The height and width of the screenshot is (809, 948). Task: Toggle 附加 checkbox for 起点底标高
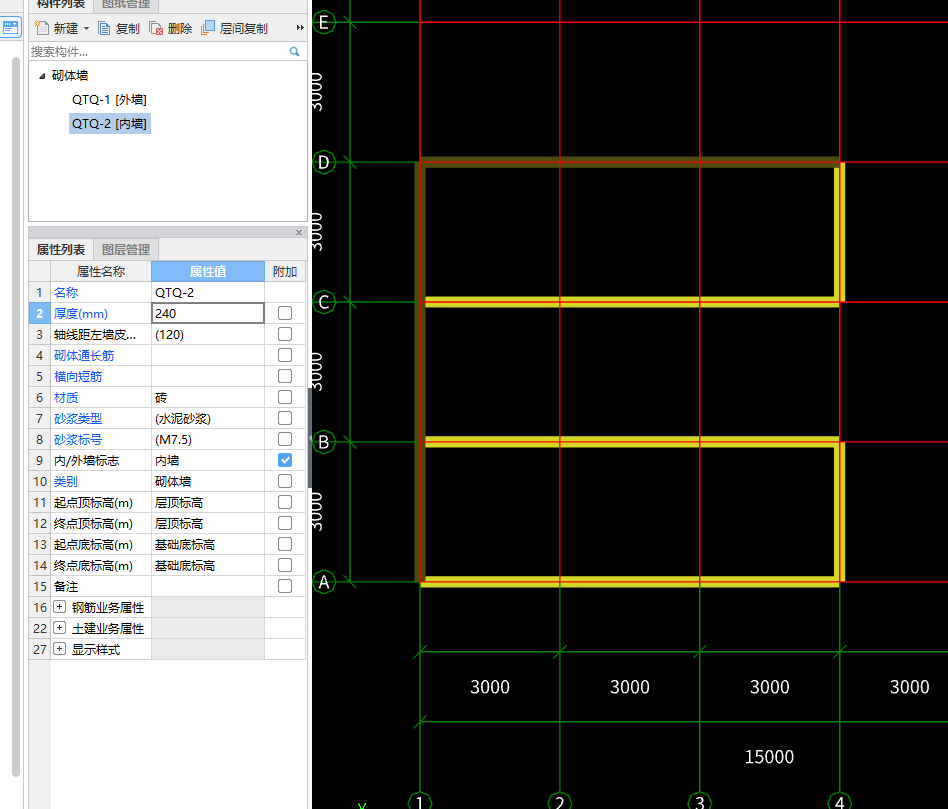click(x=285, y=544)
